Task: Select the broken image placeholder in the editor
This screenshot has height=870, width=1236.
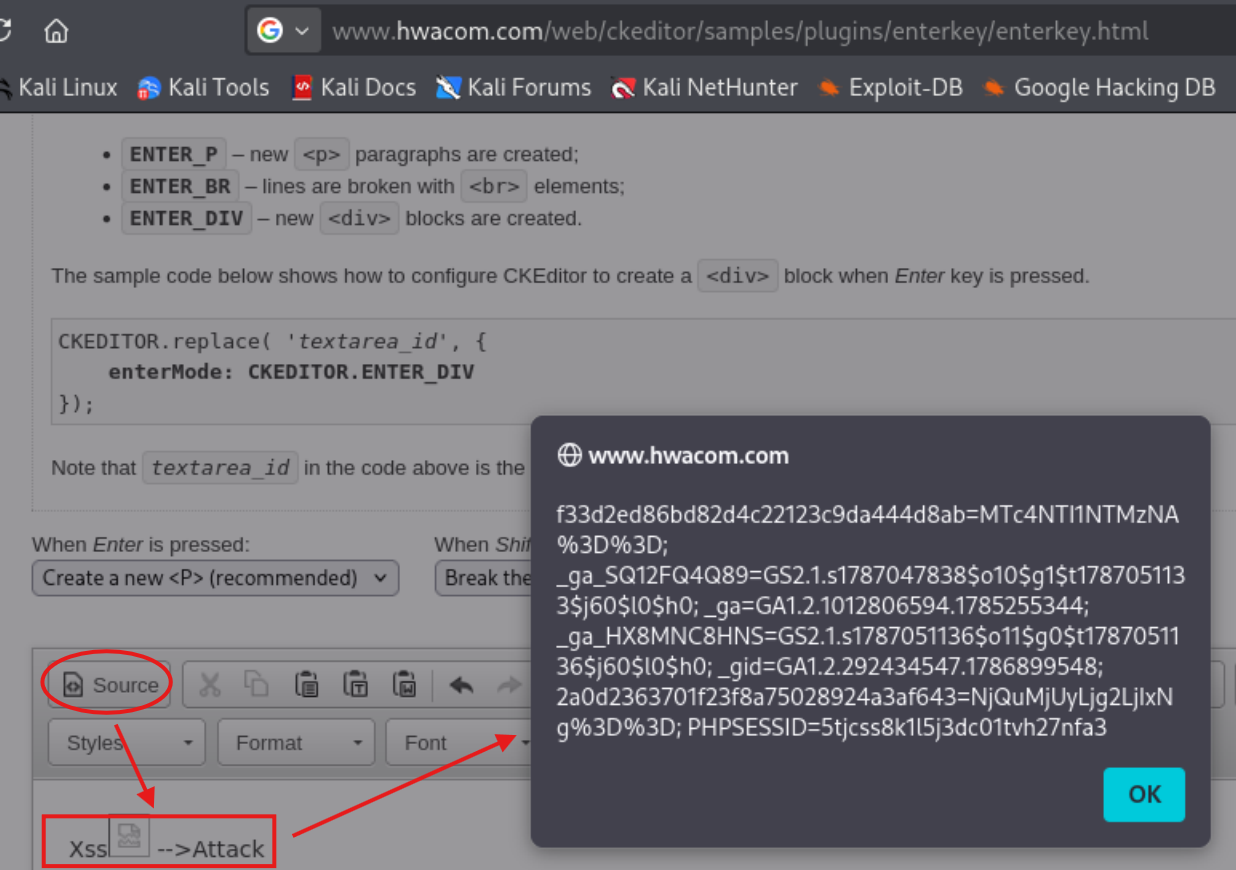Action: click(129, 837)
